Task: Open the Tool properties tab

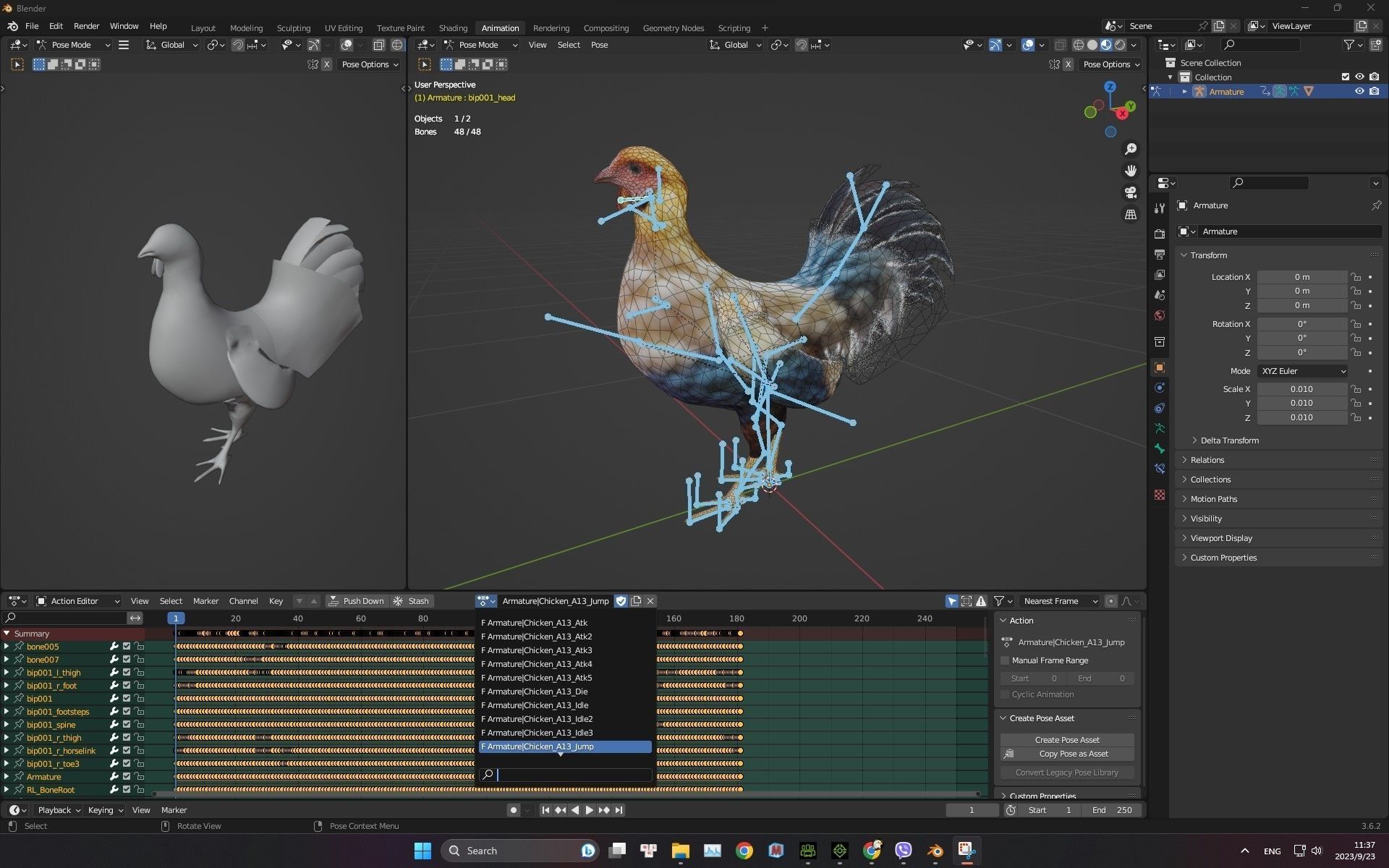Action: pos(1160,208)
